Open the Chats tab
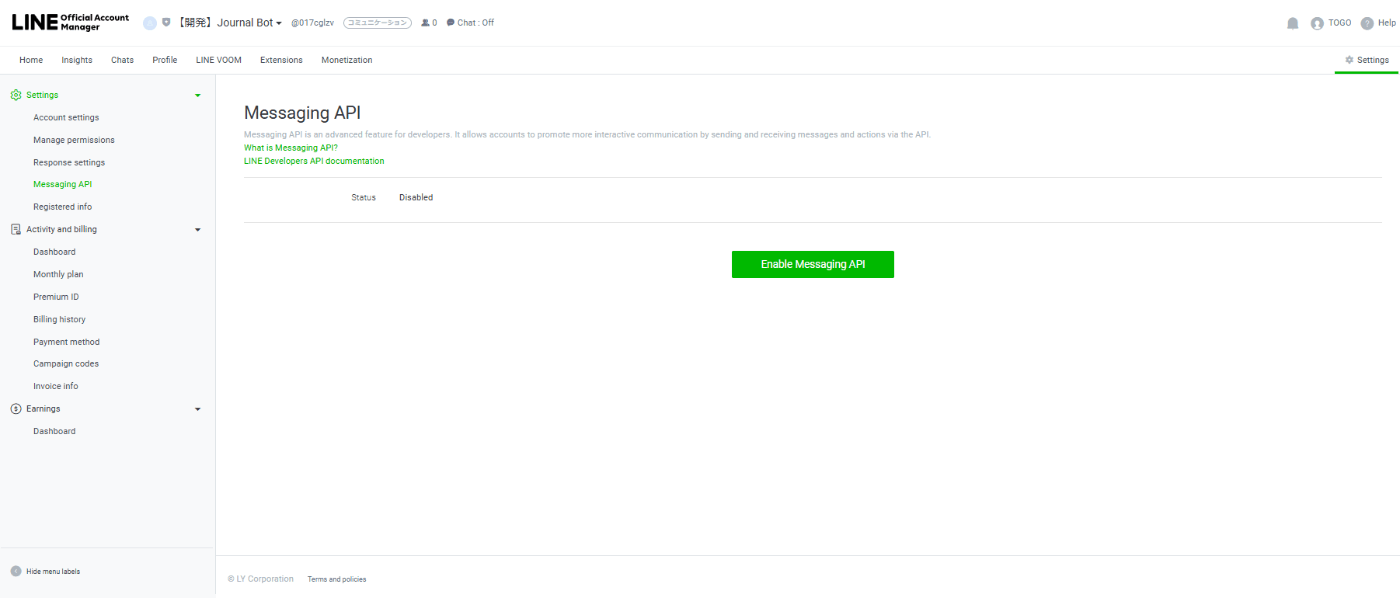Screen dimensions: 1400x598 tap(122, 60)
